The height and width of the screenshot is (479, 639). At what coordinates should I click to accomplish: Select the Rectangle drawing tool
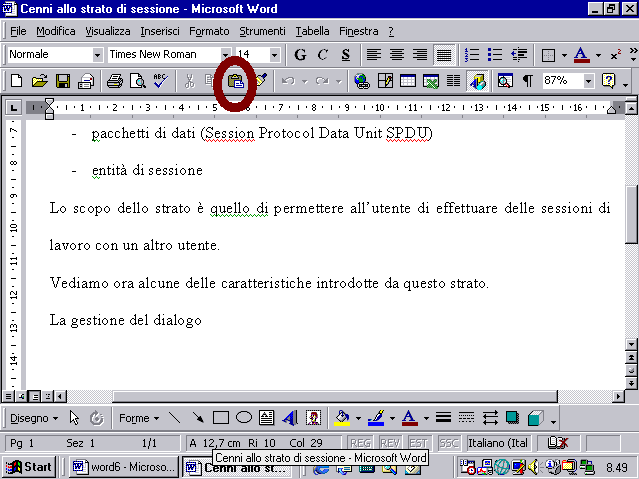pos(221,418)
